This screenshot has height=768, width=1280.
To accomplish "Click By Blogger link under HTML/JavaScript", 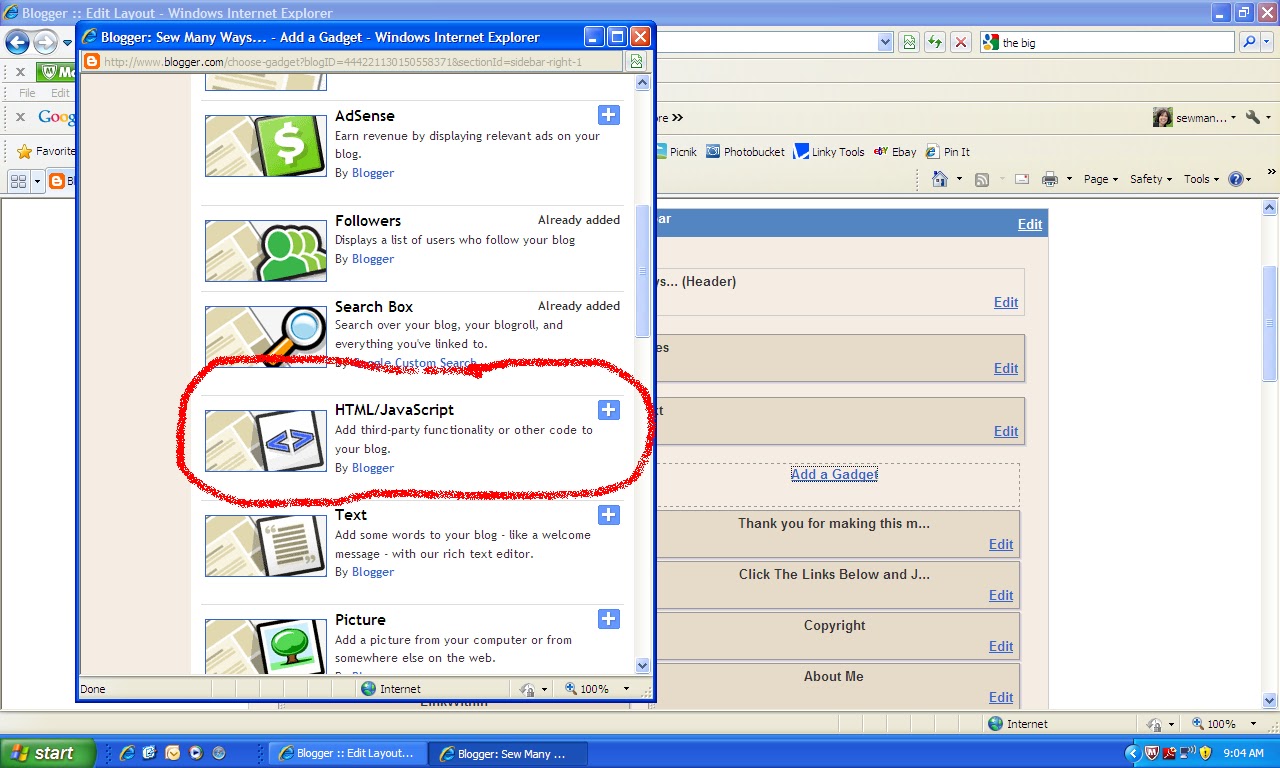I will (373, 468).
